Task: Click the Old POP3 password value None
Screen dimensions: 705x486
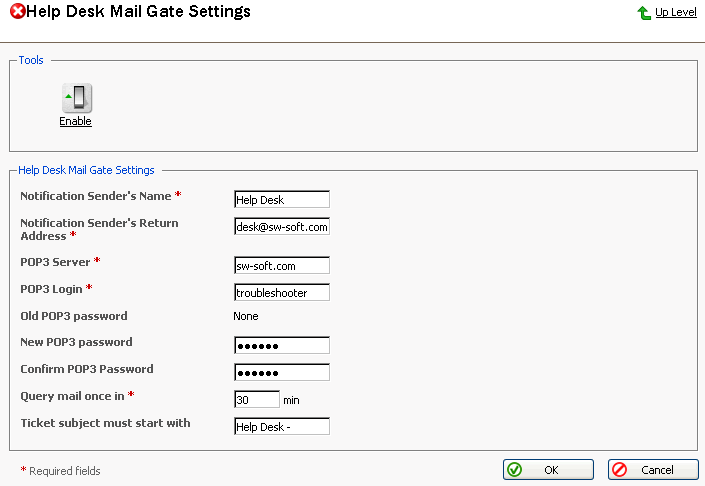Action: [246, 316]
